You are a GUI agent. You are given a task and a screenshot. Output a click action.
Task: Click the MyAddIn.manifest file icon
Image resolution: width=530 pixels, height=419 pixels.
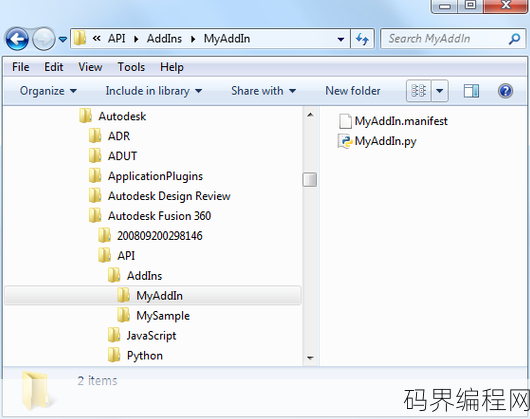click(x=345, y=121)
